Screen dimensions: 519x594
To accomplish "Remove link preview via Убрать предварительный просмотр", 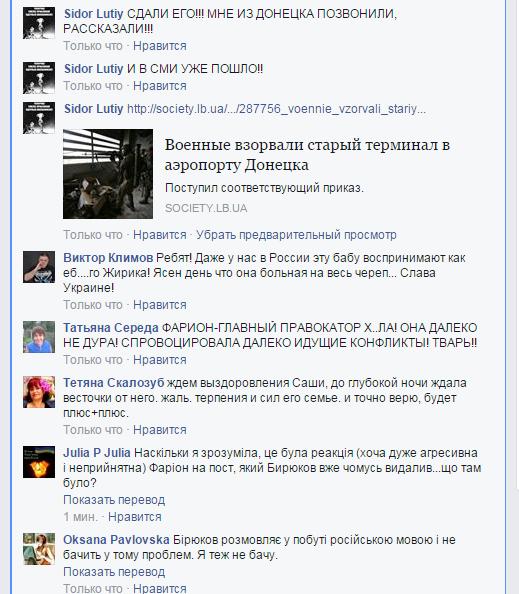I will (296, 235).
